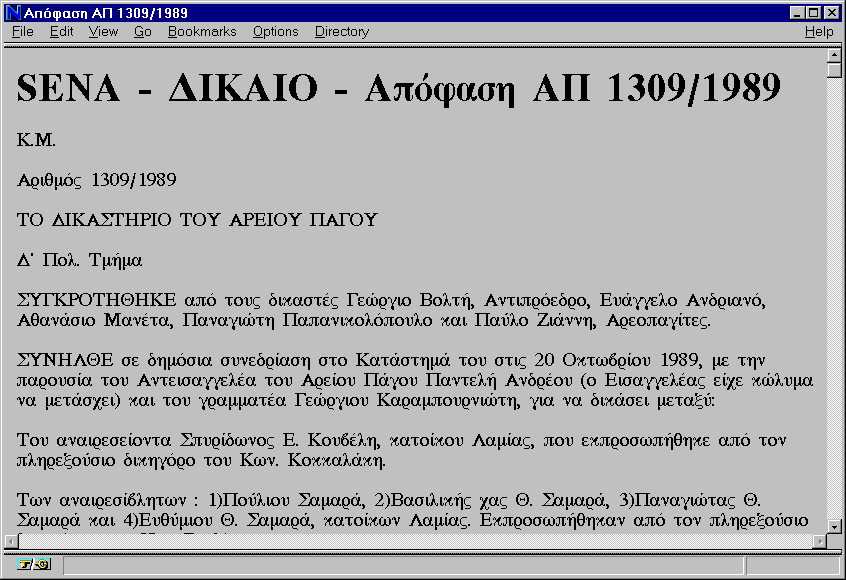Click the vertical scrollbar down arrow
Viewport: 846px width, 580px height.
tap(834, 527)
